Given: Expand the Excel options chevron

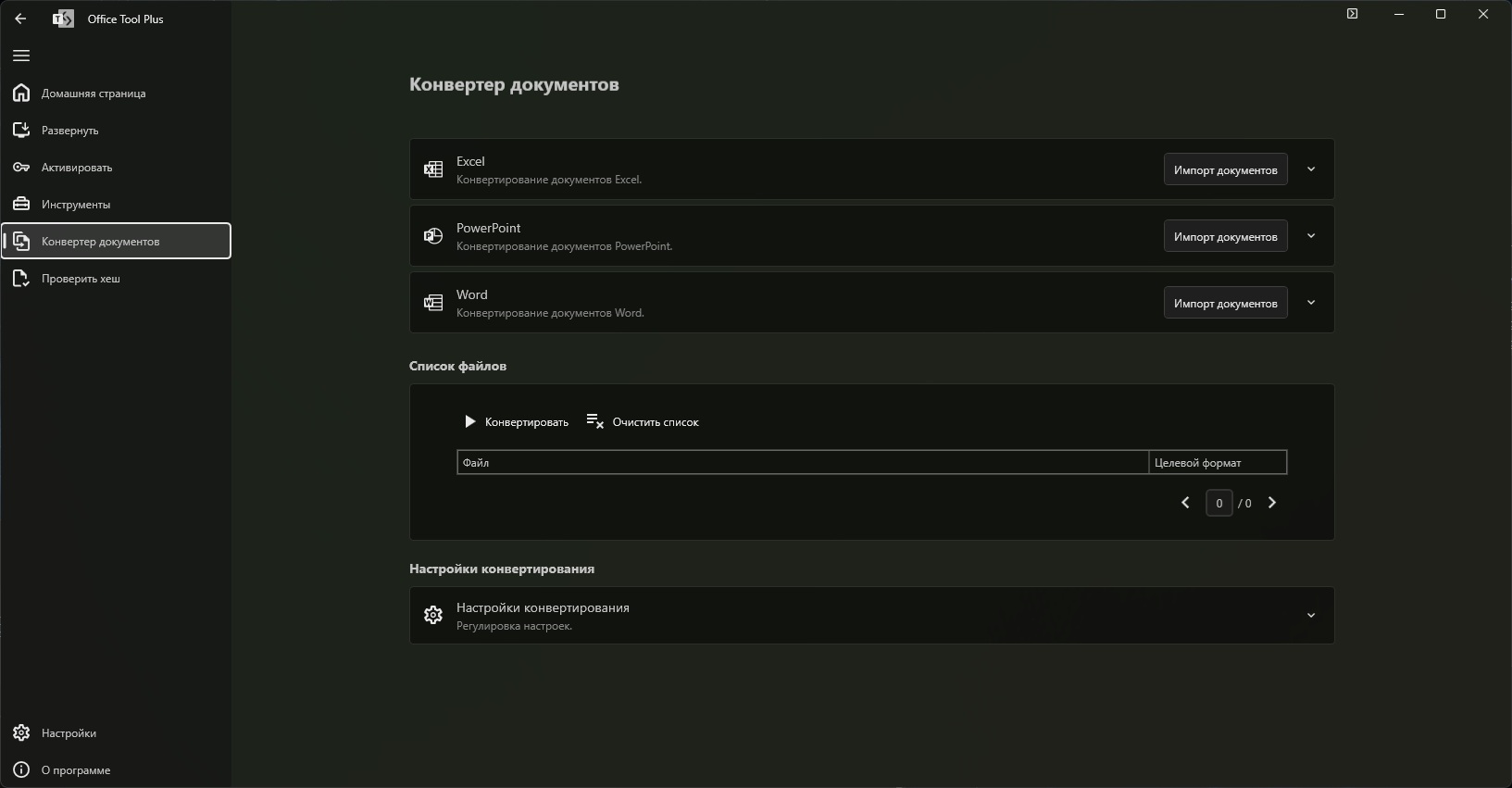Looking at the screenshot, I should pyautogui.click(x=1311, y=169).
